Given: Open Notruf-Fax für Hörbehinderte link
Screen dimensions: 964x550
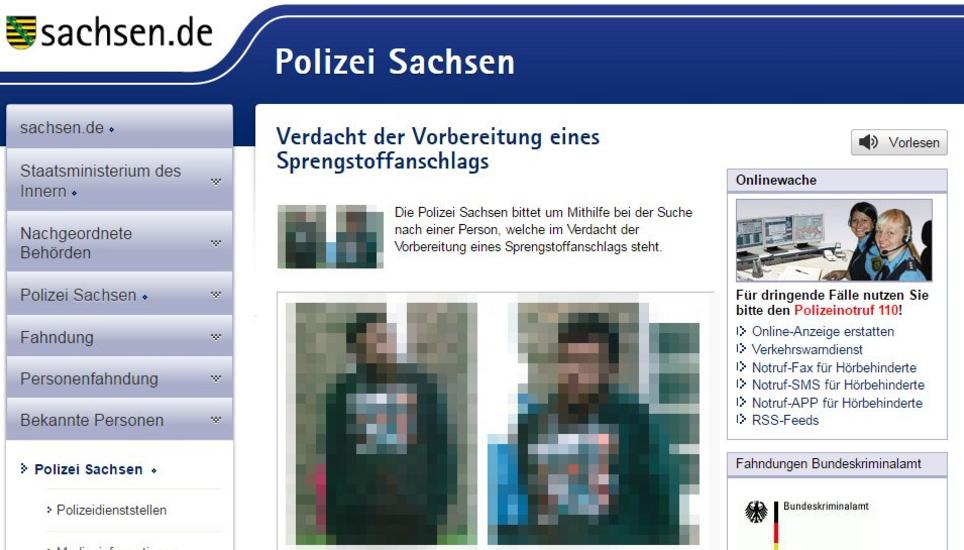Looking at the screenshot, I should [834, 367].
